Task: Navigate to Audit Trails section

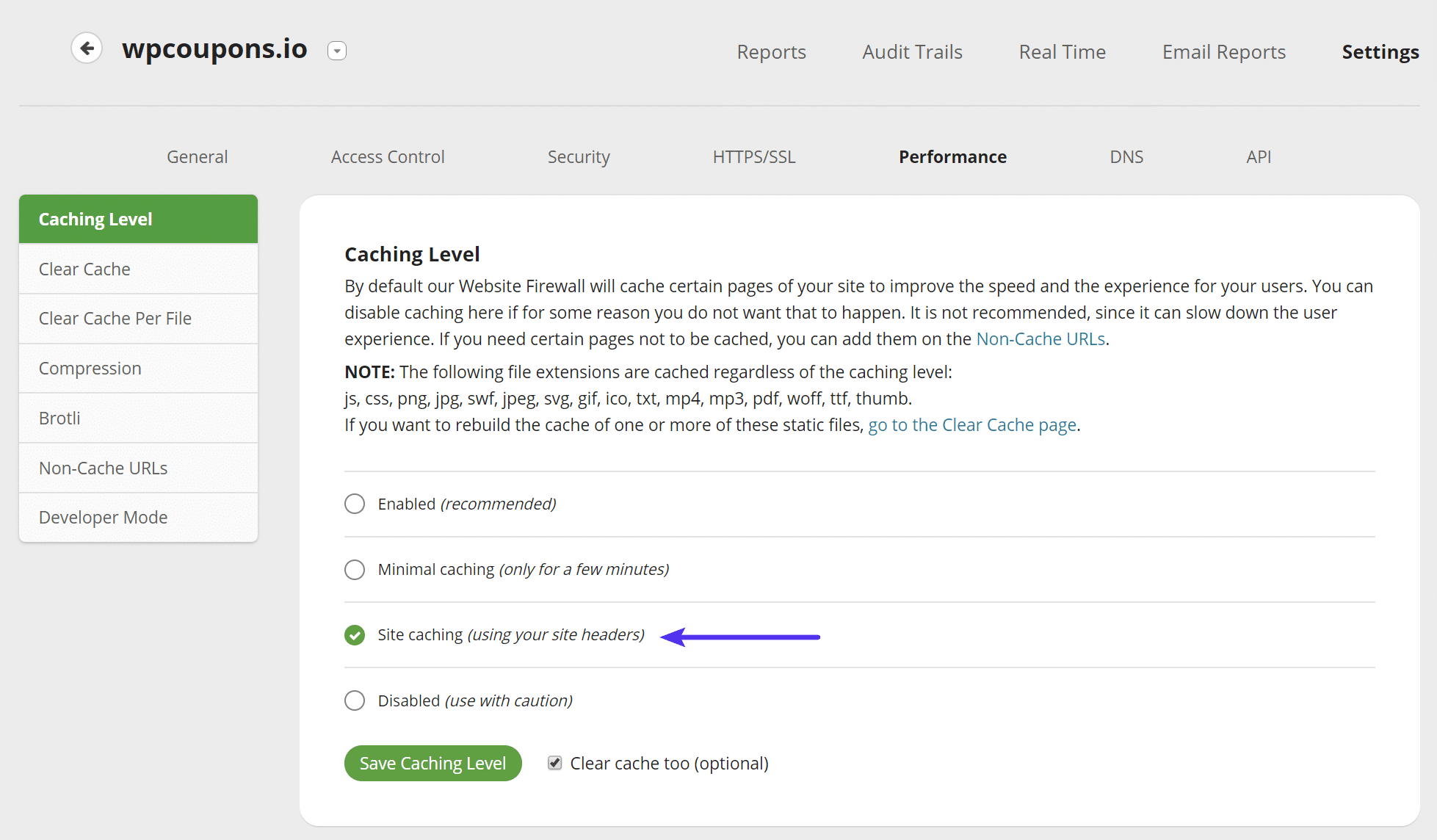Action: pos(912,52)
